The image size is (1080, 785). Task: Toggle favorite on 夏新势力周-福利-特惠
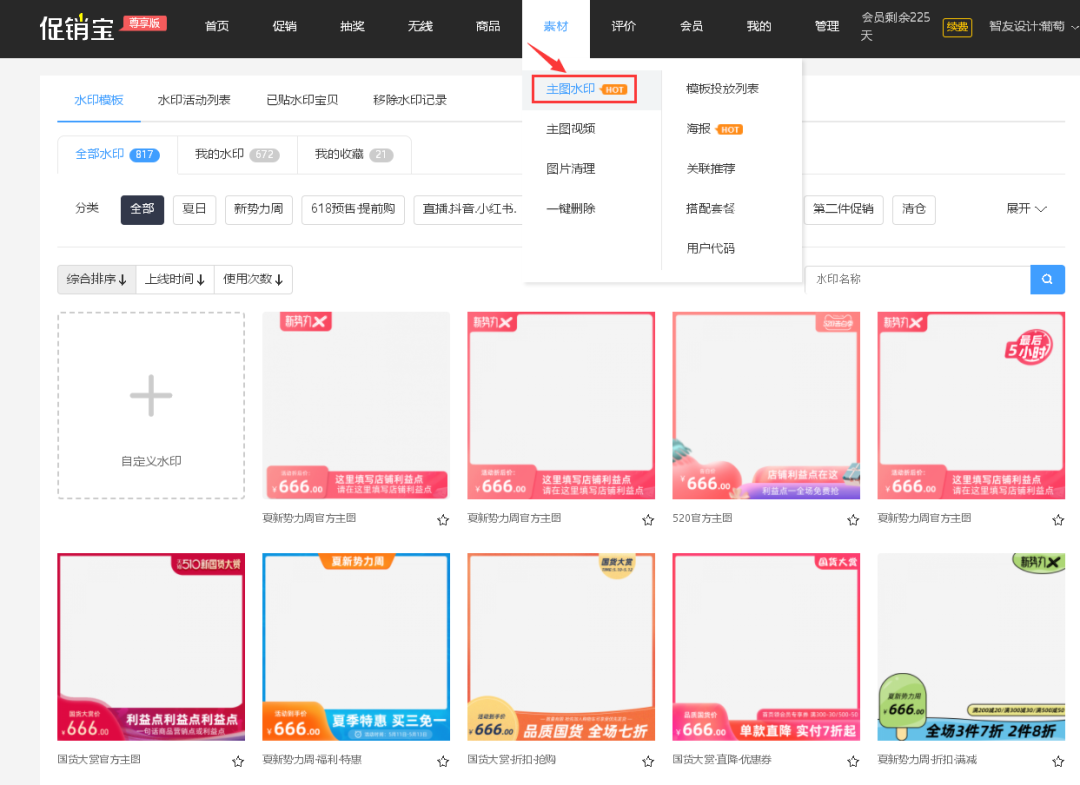(x=443, y=761)
